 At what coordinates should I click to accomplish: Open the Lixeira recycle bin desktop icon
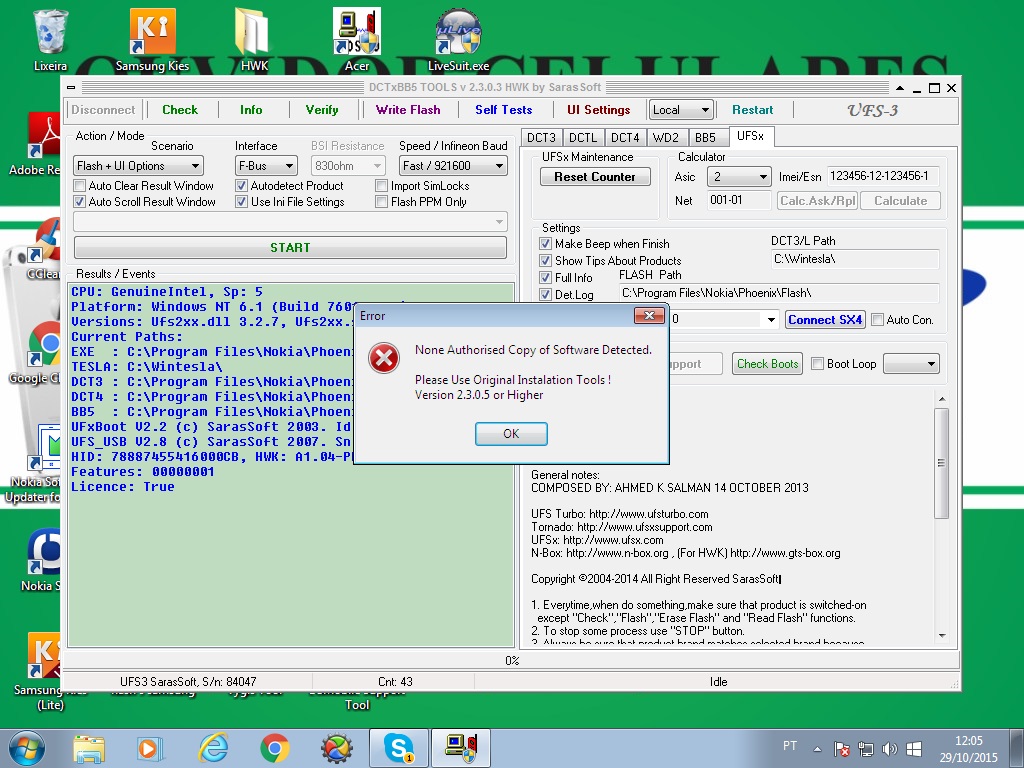50,39
